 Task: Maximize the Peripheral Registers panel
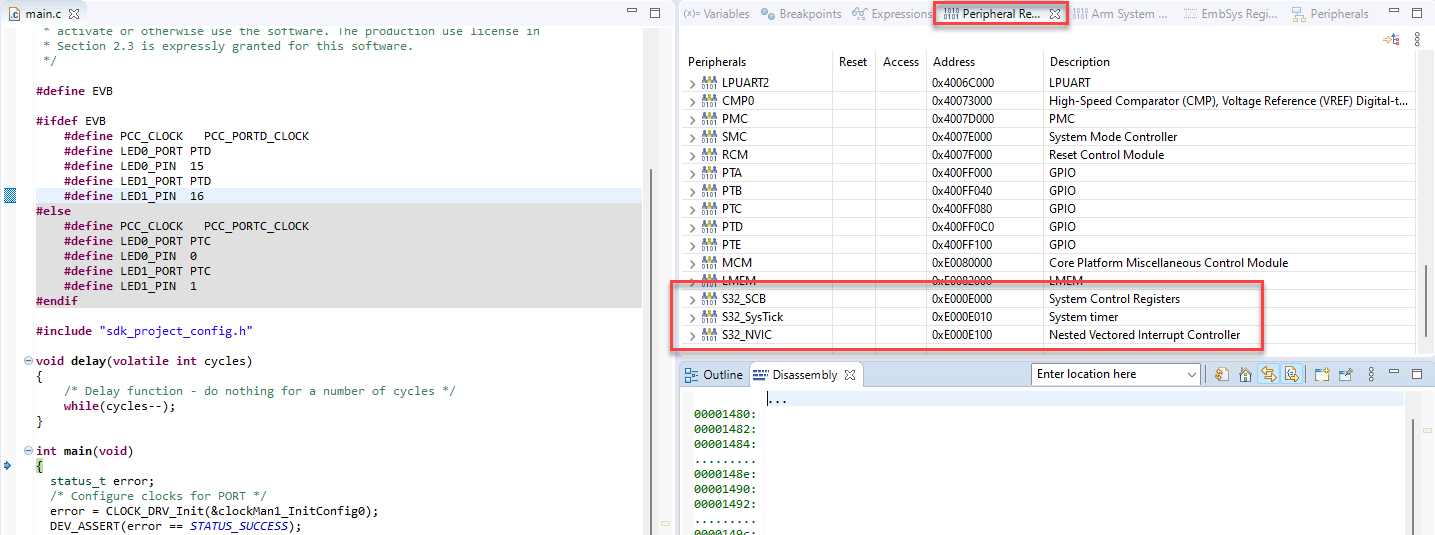coord(1416,13)
